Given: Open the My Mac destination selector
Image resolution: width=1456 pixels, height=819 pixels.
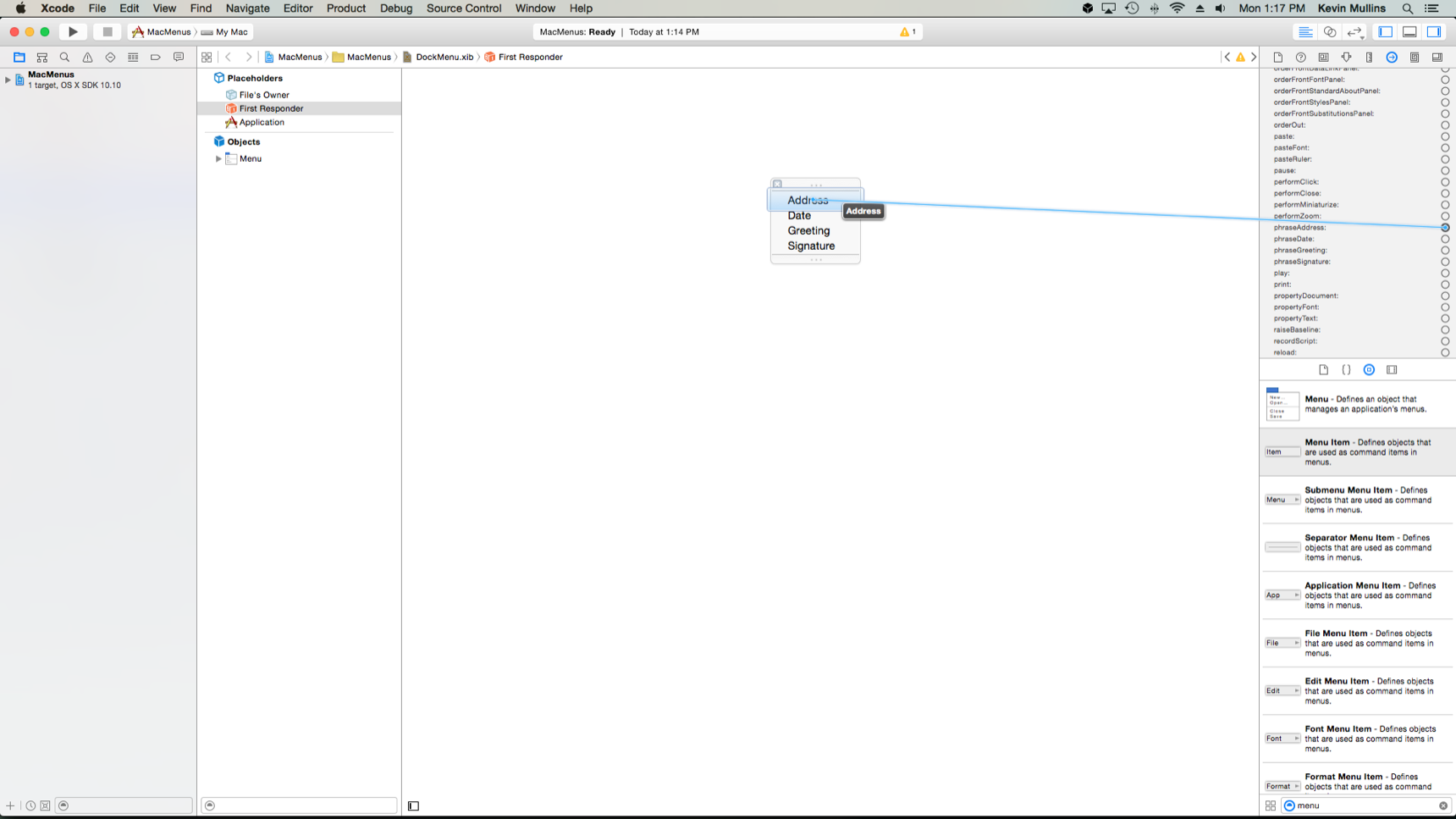Looking at the screenshot, I should [x=225, y=32].
